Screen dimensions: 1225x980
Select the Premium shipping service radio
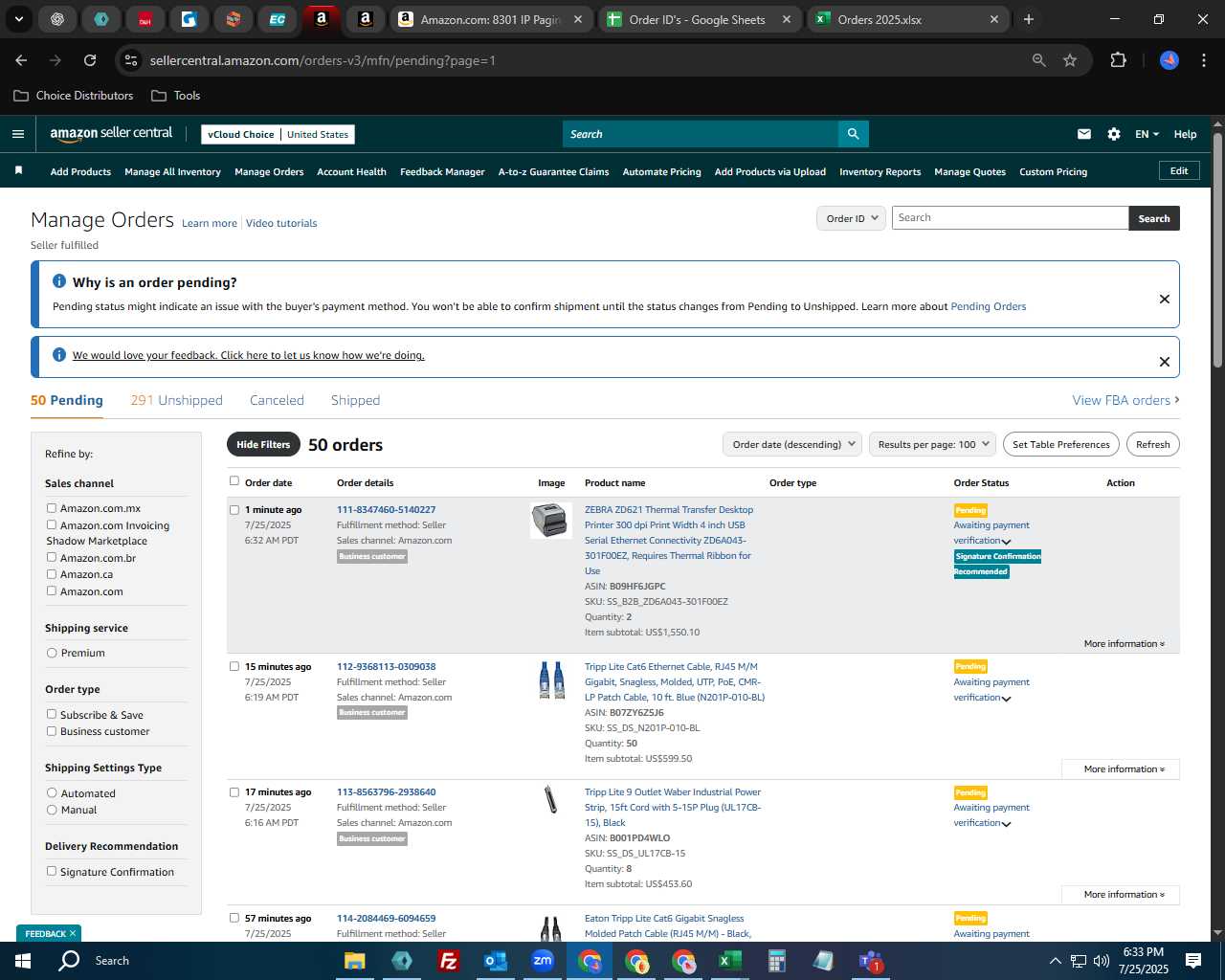pyautogui.click(x=52, y=653)
